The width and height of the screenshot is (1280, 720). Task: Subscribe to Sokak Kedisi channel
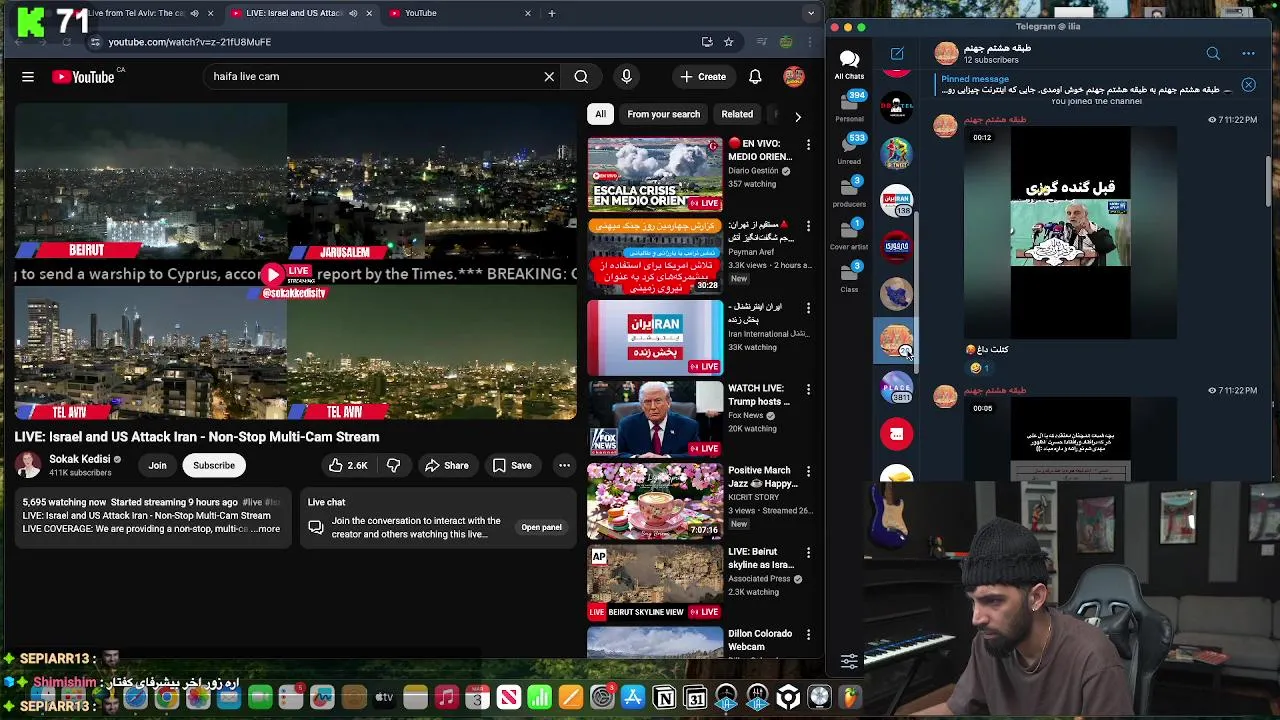point(214,465)
